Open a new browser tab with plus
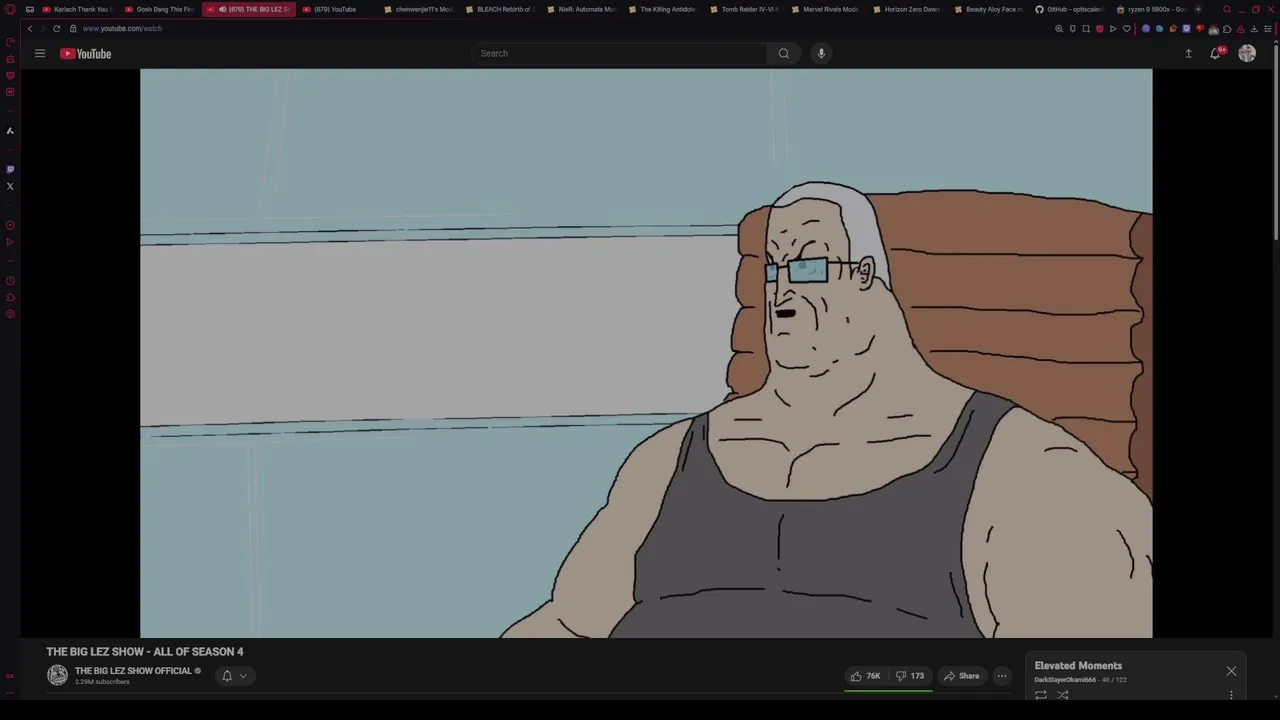The width and height of the screenshot is (1280, 720). [1198, 9]
